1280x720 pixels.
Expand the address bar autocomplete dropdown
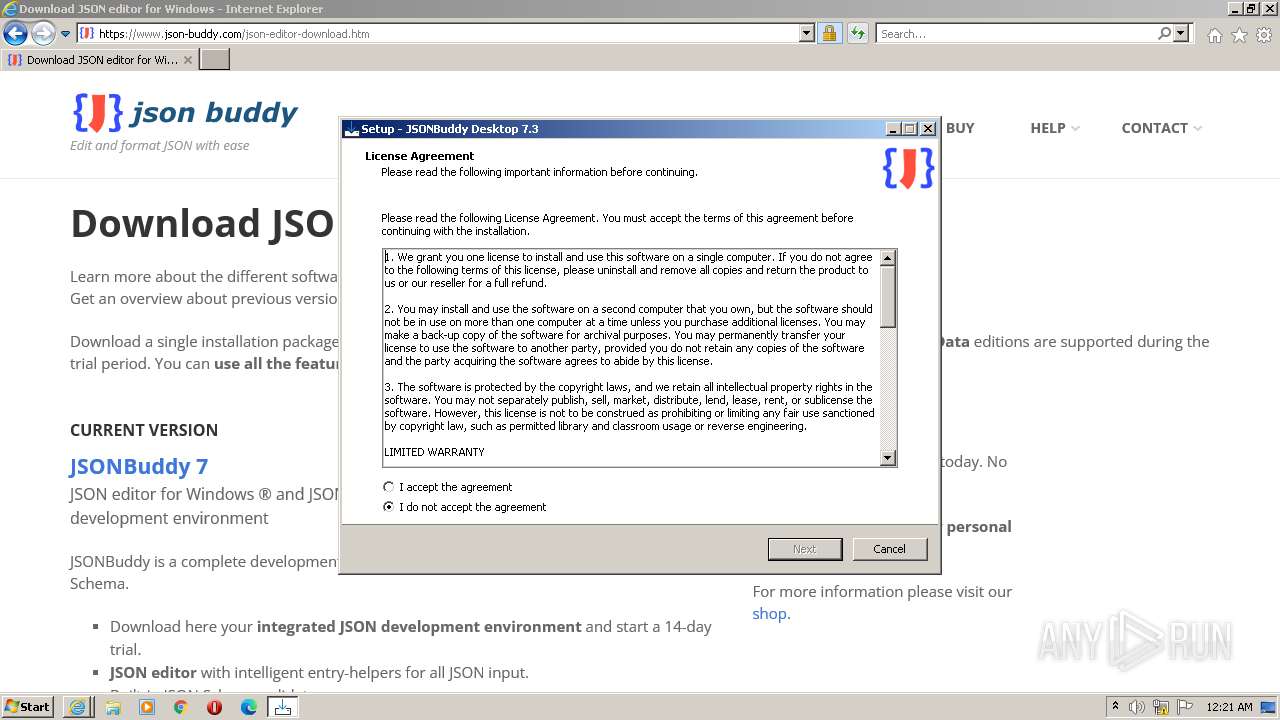pos(807,33)
